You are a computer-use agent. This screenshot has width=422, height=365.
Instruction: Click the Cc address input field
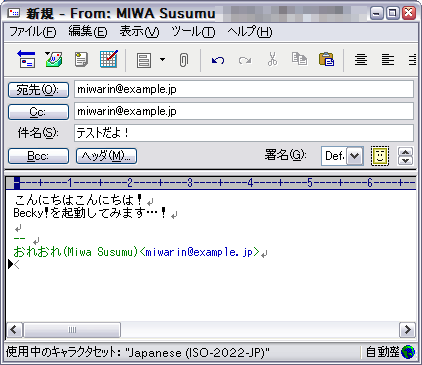(244, 111)
